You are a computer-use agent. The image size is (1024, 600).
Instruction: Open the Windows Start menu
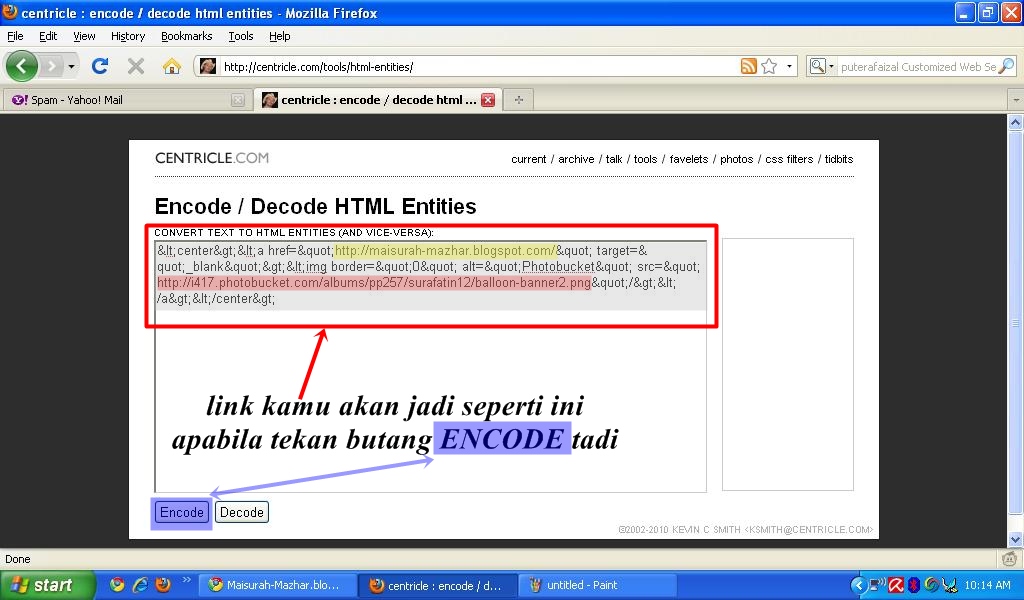[48, 585]
